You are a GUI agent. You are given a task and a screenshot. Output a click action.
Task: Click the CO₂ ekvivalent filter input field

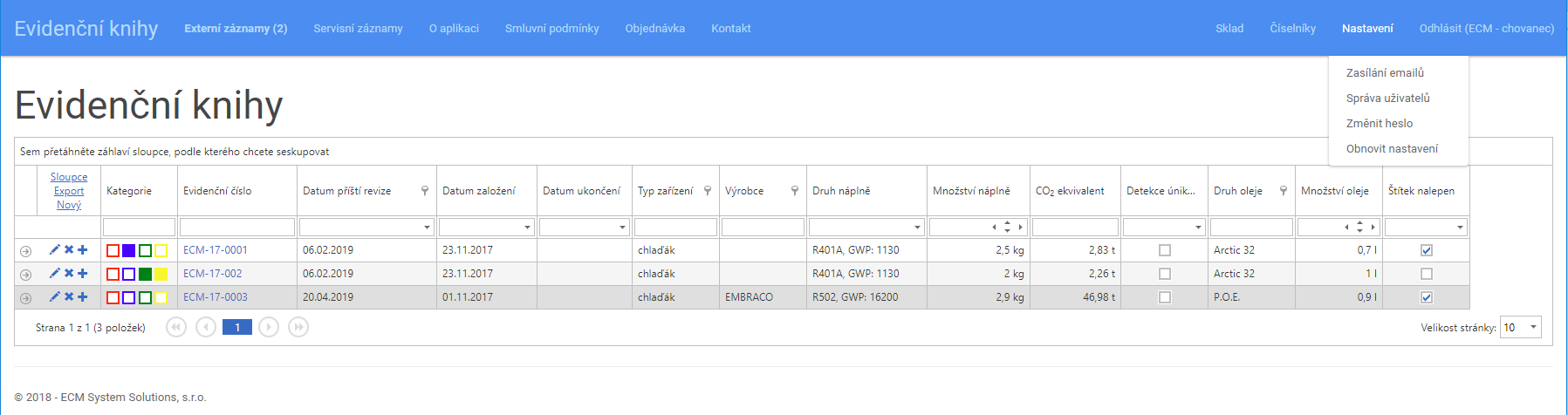(1075, 228)
